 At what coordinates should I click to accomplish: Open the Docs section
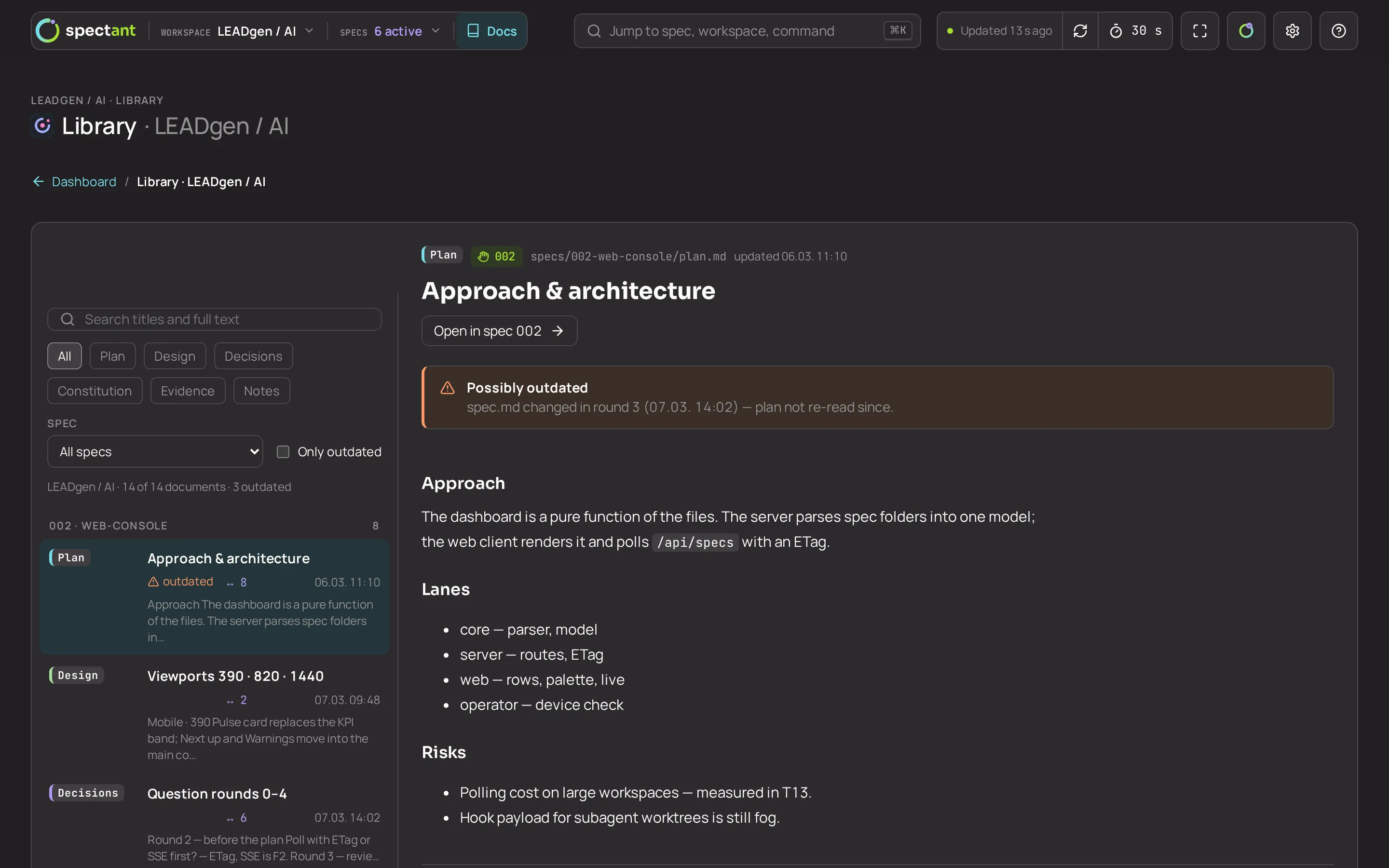[x=491, y=31]
